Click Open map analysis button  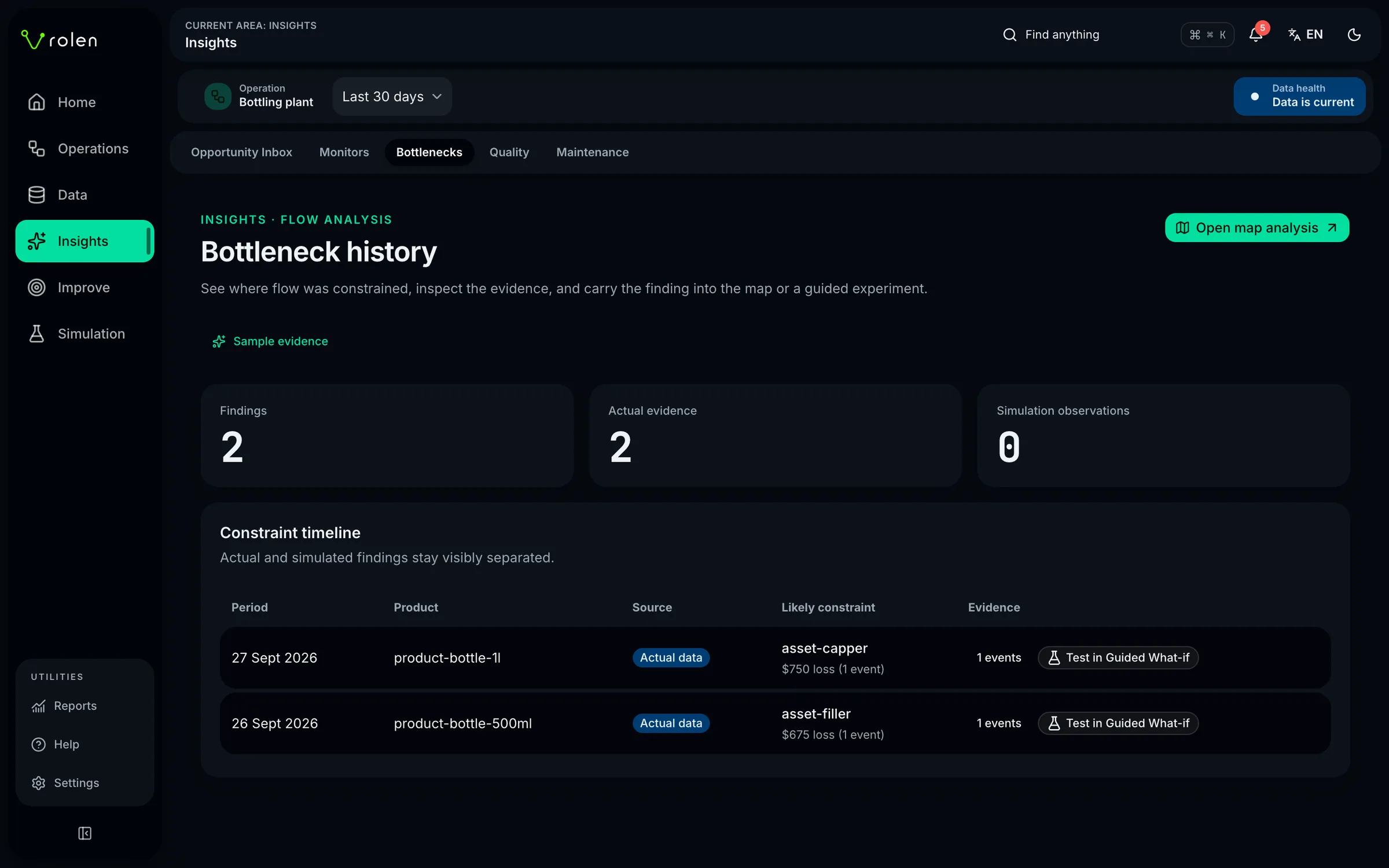(1256, 228)
